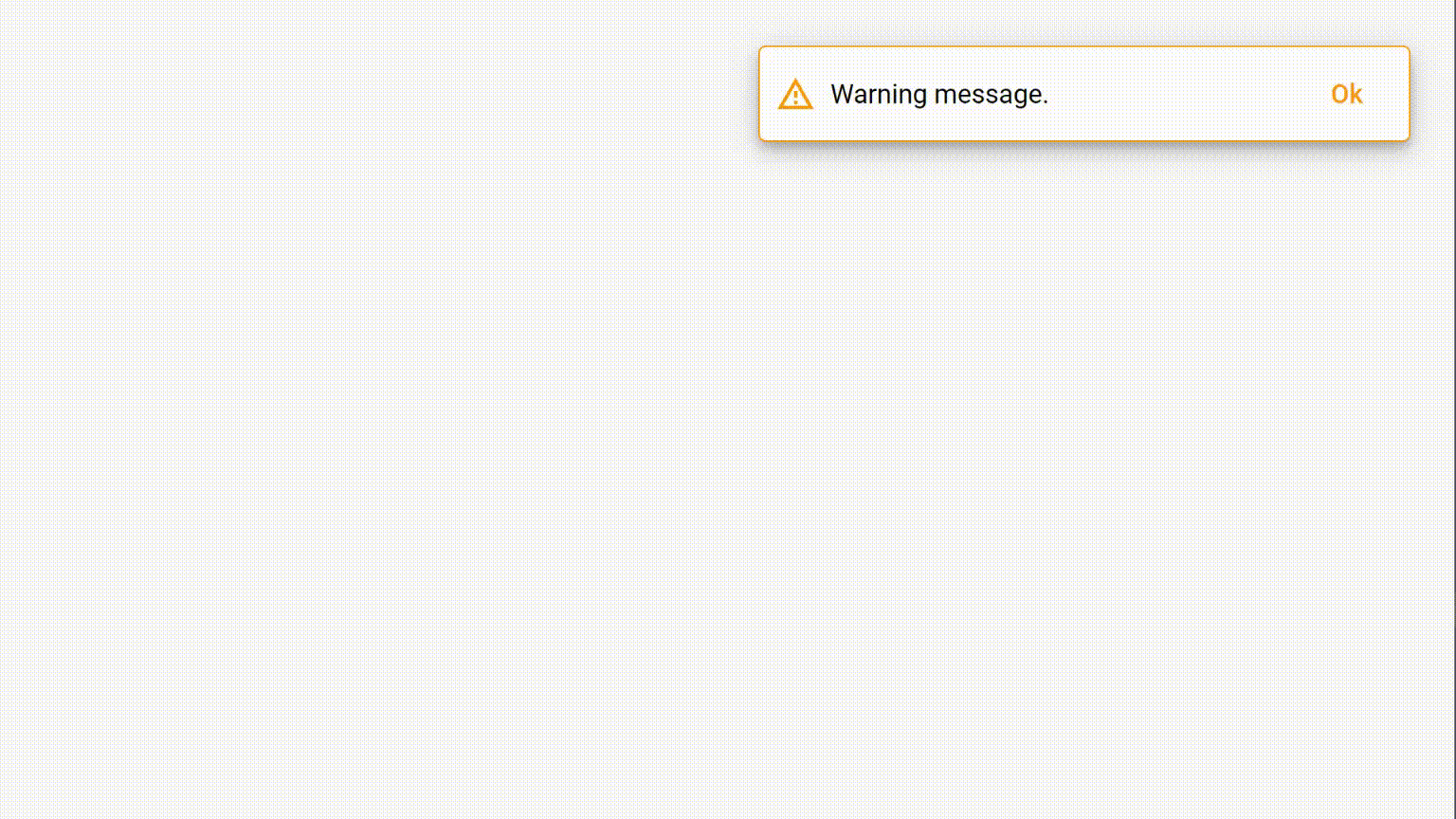Image resolution: width=1456 pixels, height=819 pixels.
Task: Click the word 'message.' in the notification
Action: (x=992, y=95)
